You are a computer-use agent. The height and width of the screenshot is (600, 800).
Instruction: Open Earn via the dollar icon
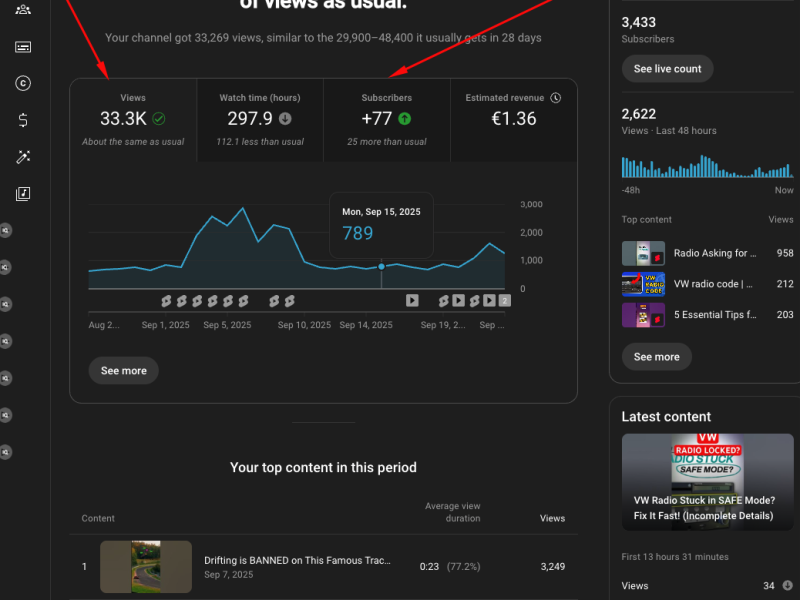pyautogui.click(x=23, y=120)
